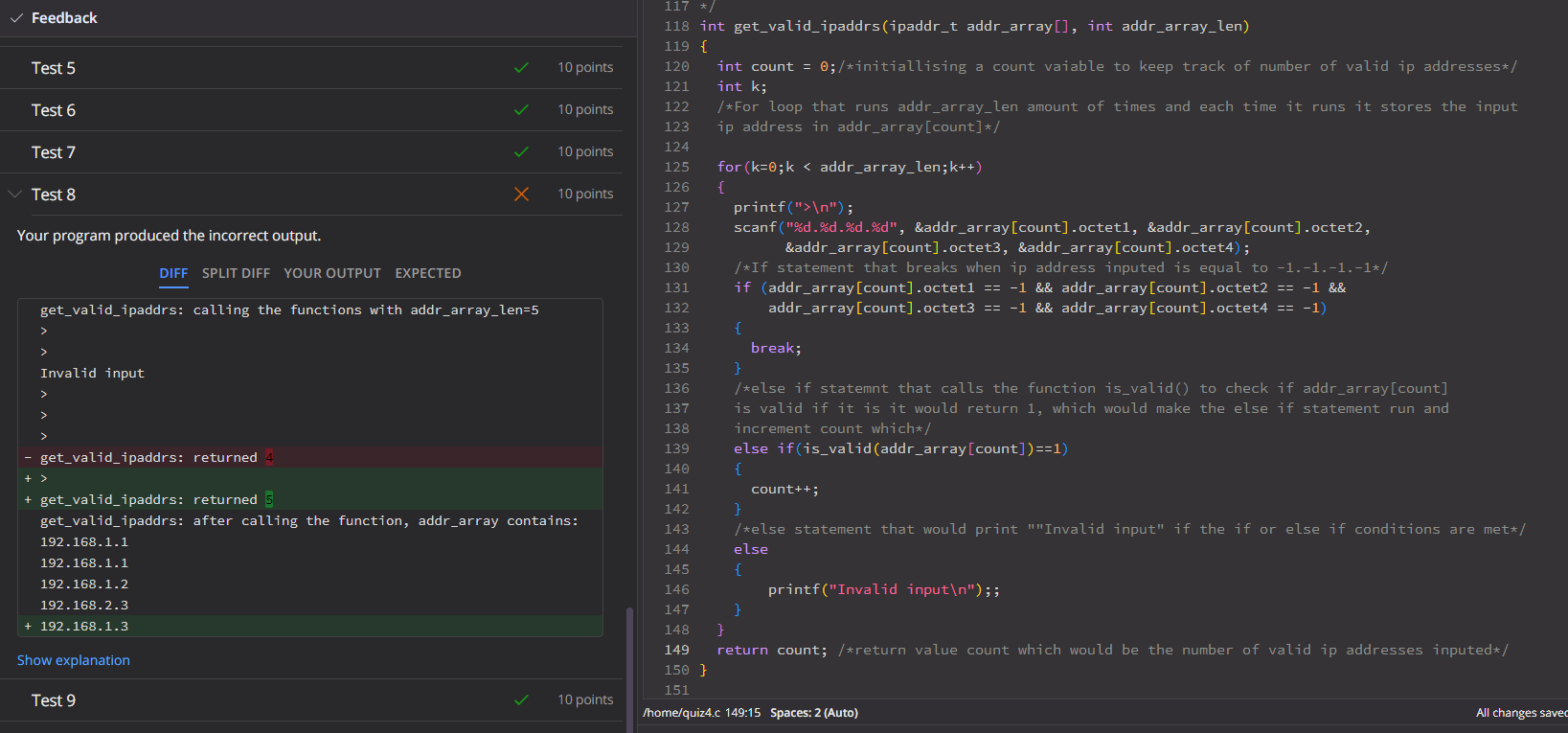Image resolution: width=1568 pixels, height=733 pixels.
Task: Click Test 8's 10 points label
Action: (585, 194)
